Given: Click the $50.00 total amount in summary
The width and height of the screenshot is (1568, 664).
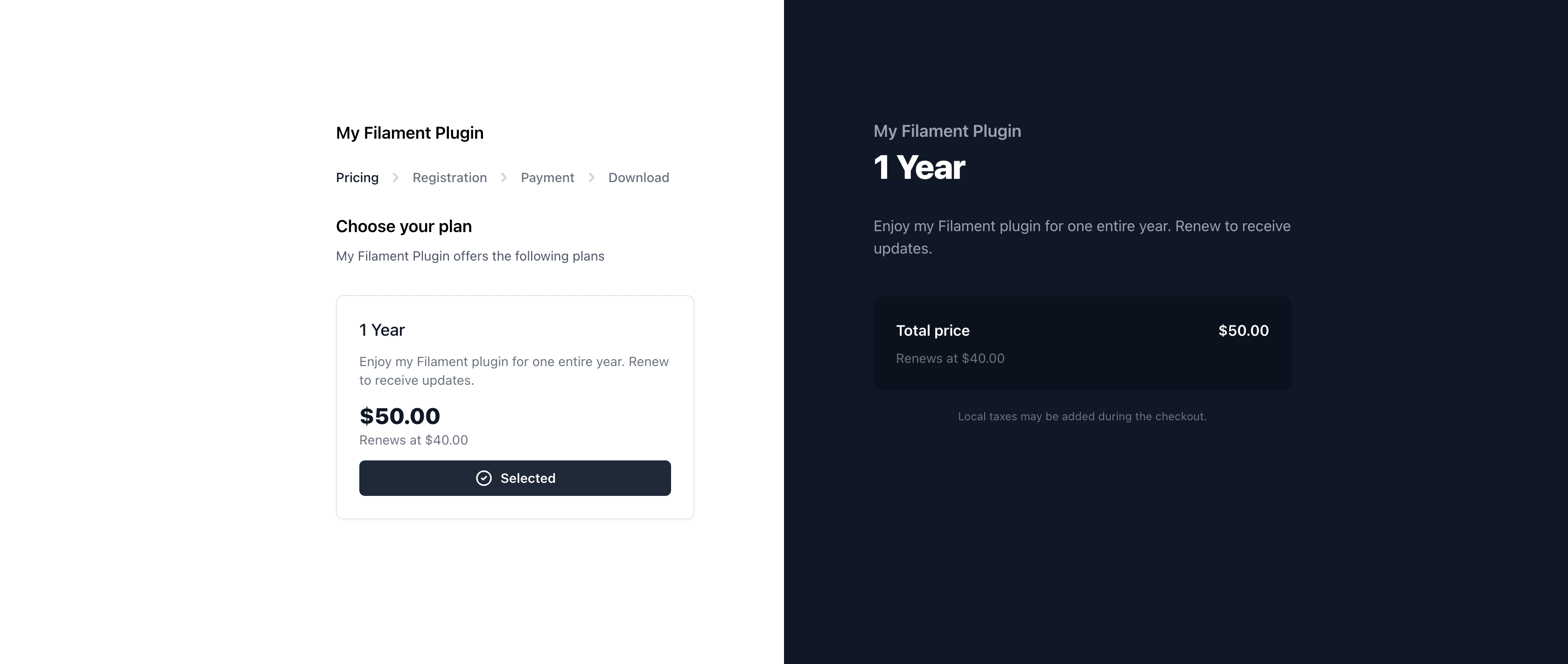Looking at the screenshot, I should [x=1244, y=331].
